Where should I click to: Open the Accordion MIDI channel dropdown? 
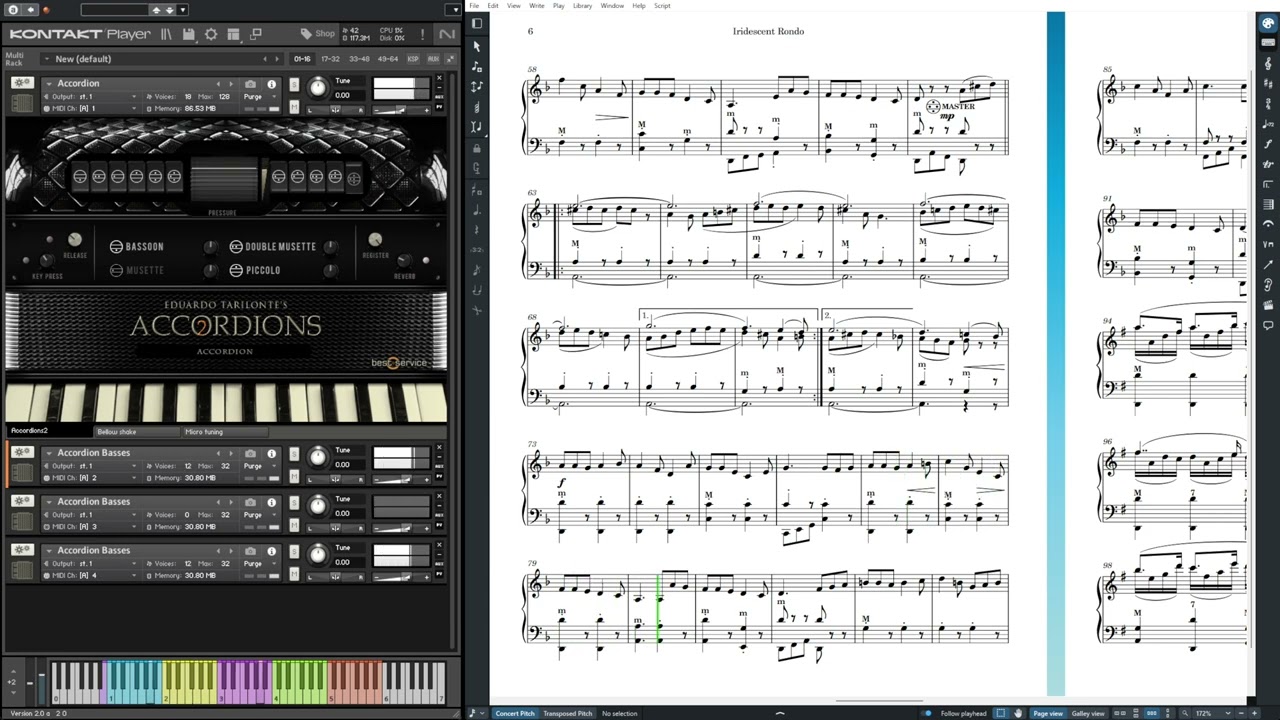pos(92,108)
